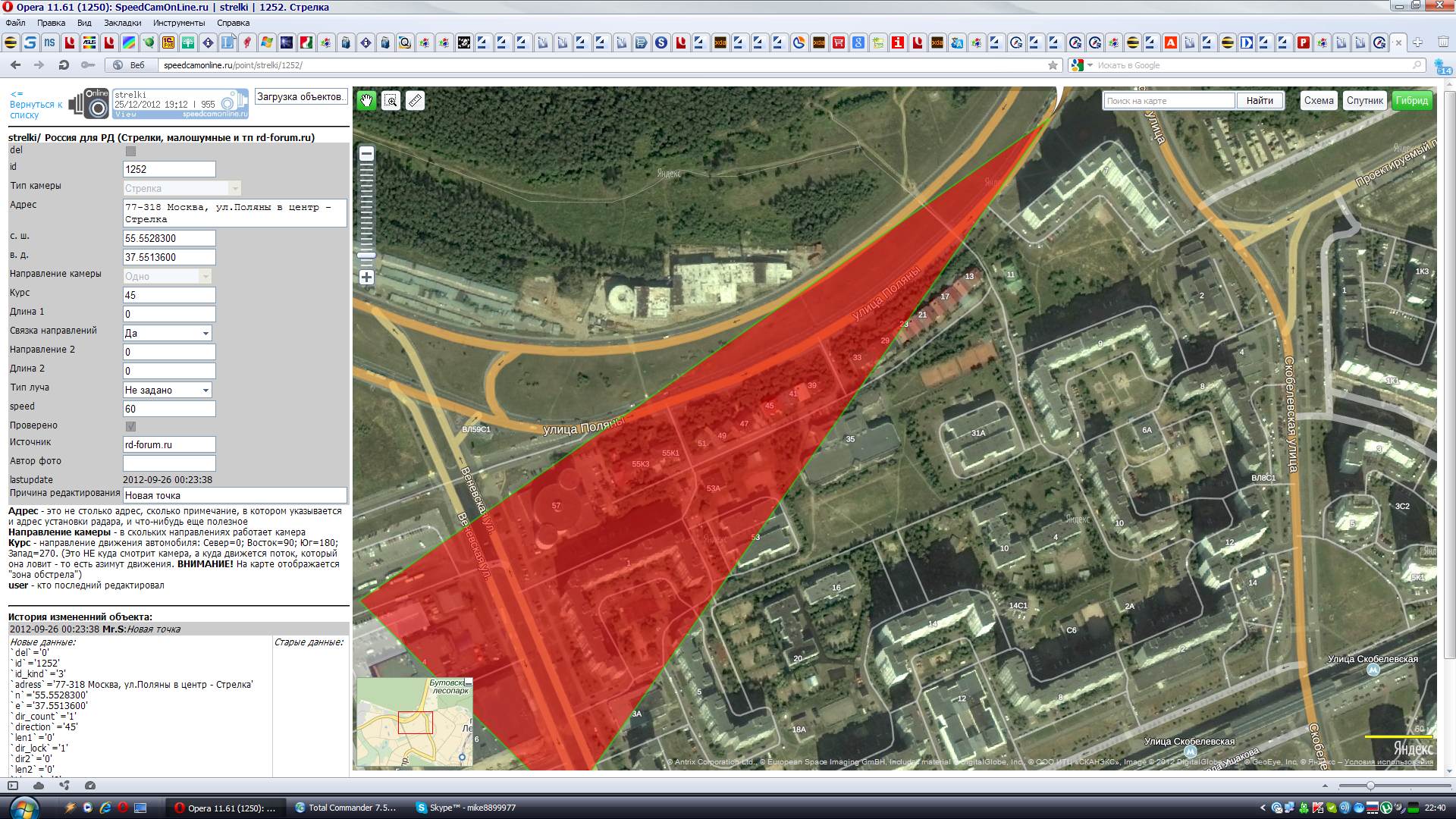The width and height of the screenshot is (1456, 819).
Task: Toggle the del checkbox
Action: (x=130, y=151)
